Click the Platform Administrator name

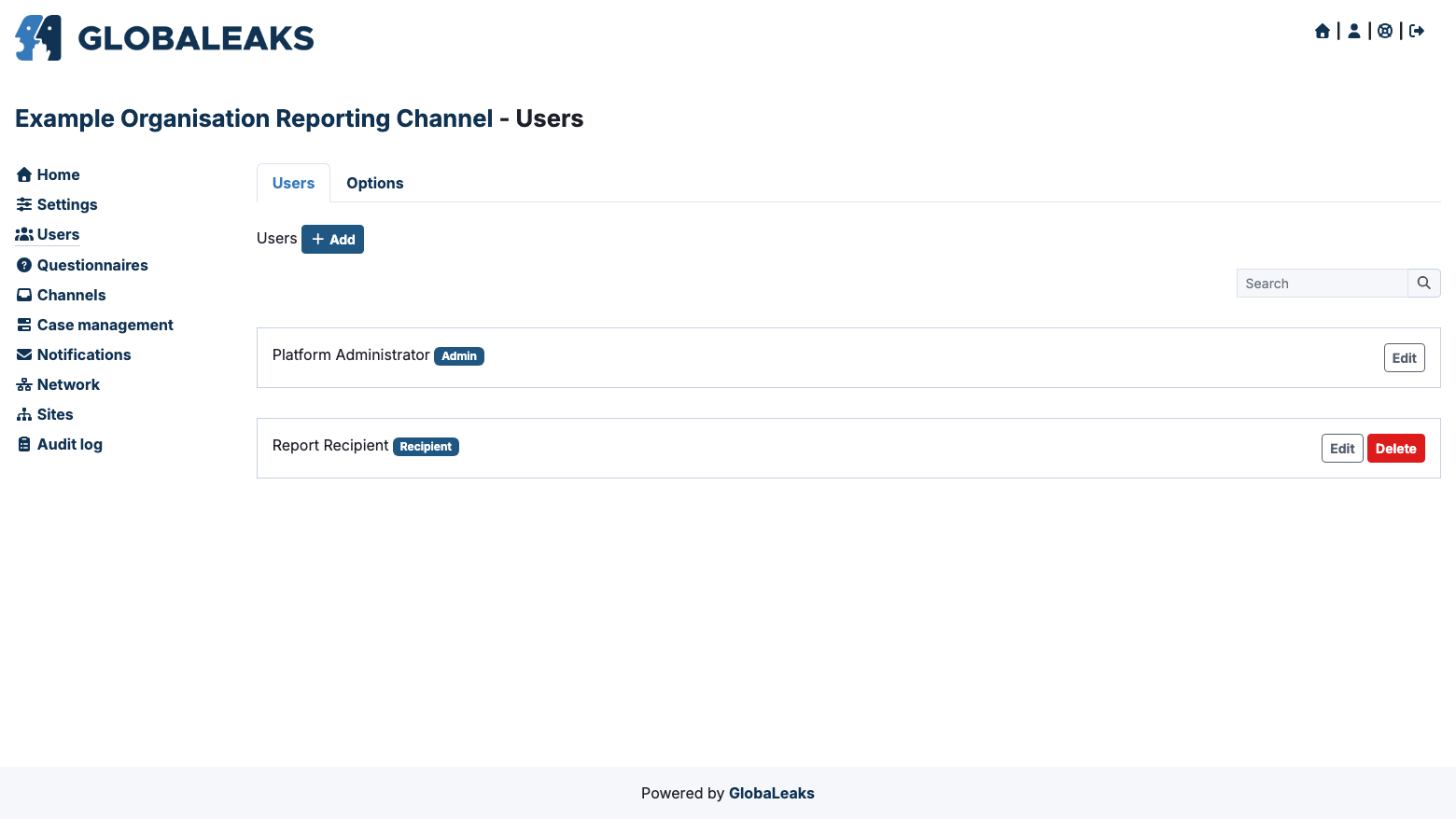351,354
